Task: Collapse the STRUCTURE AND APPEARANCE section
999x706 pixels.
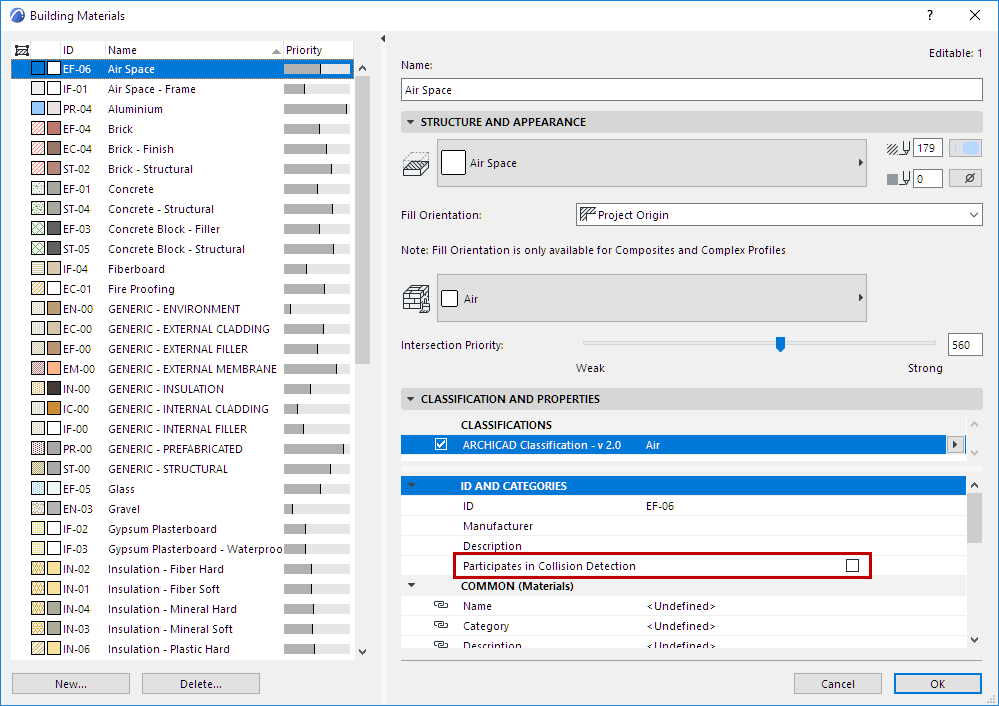Action: [411, 121]
